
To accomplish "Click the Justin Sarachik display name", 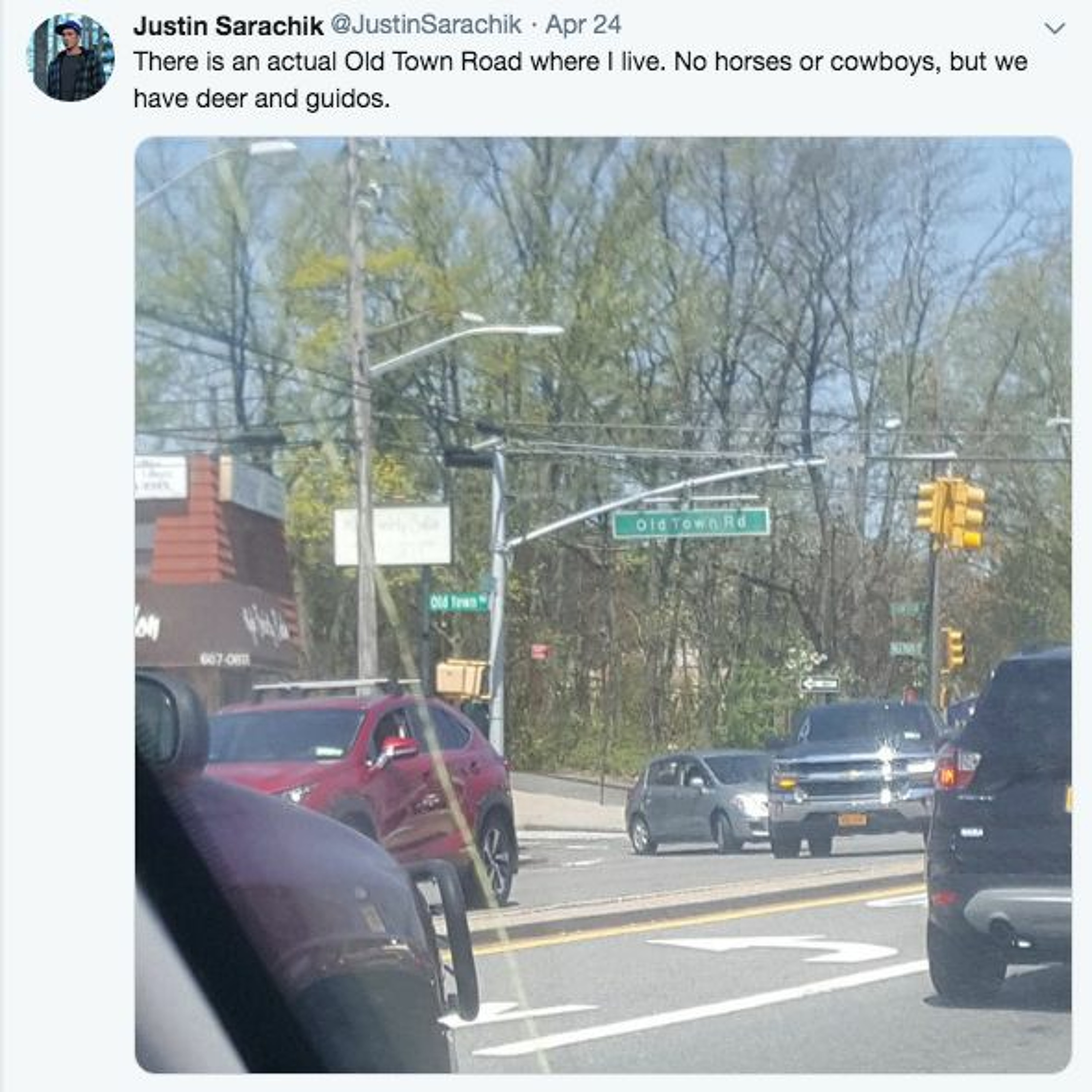I will pyautogui.click(x=228, y=26).
